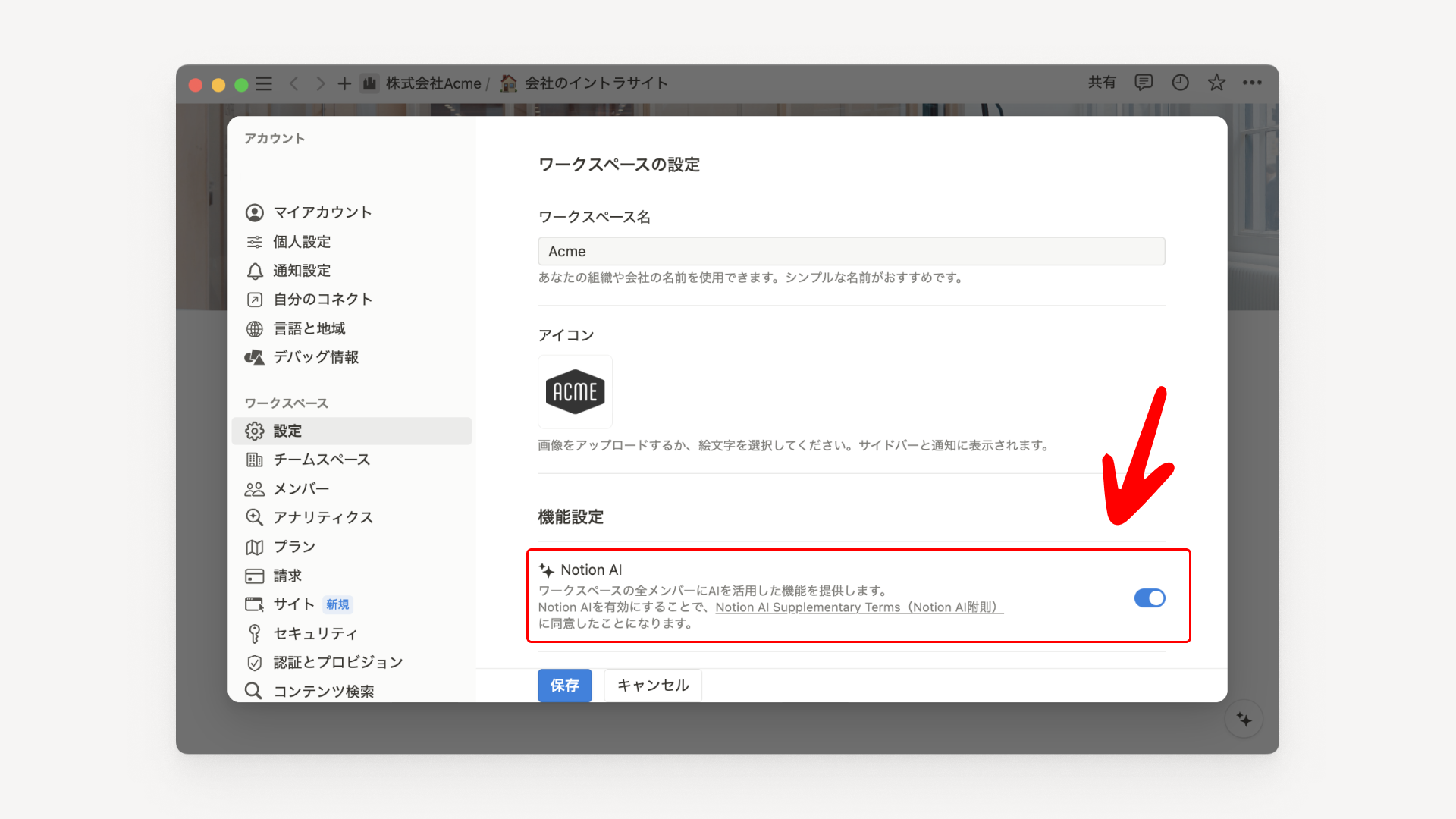Open セキュリティ security settings
This screenshot has width=1456, height=819.
(315, 634)
